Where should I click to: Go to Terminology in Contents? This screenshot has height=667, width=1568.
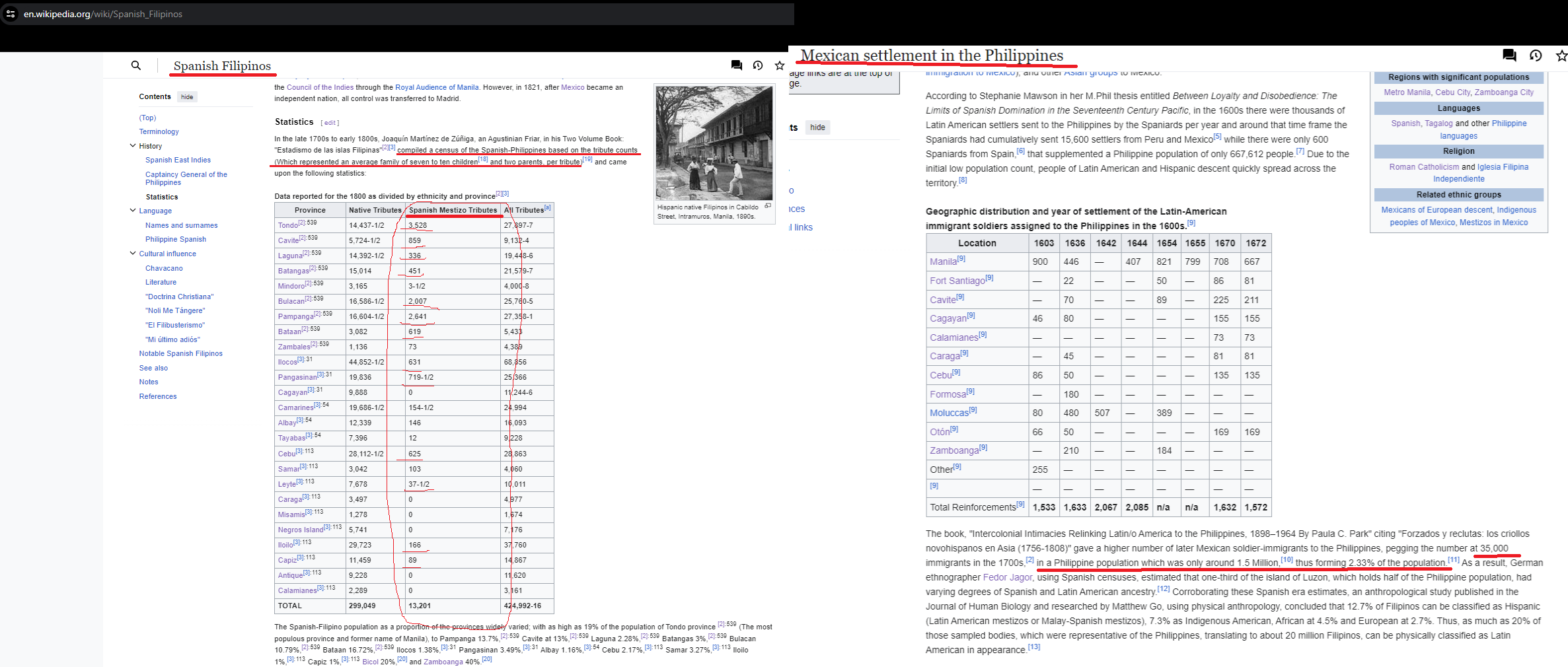159,131
